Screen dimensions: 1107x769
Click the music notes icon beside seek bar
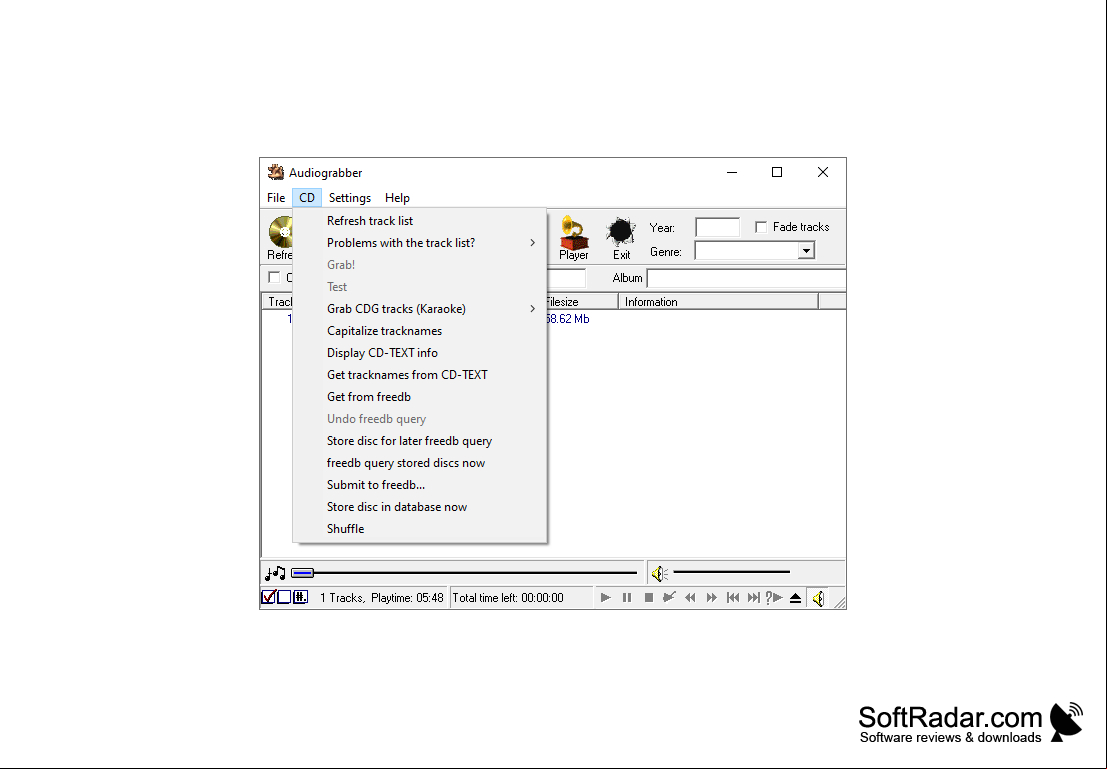(x=275, y=573)
